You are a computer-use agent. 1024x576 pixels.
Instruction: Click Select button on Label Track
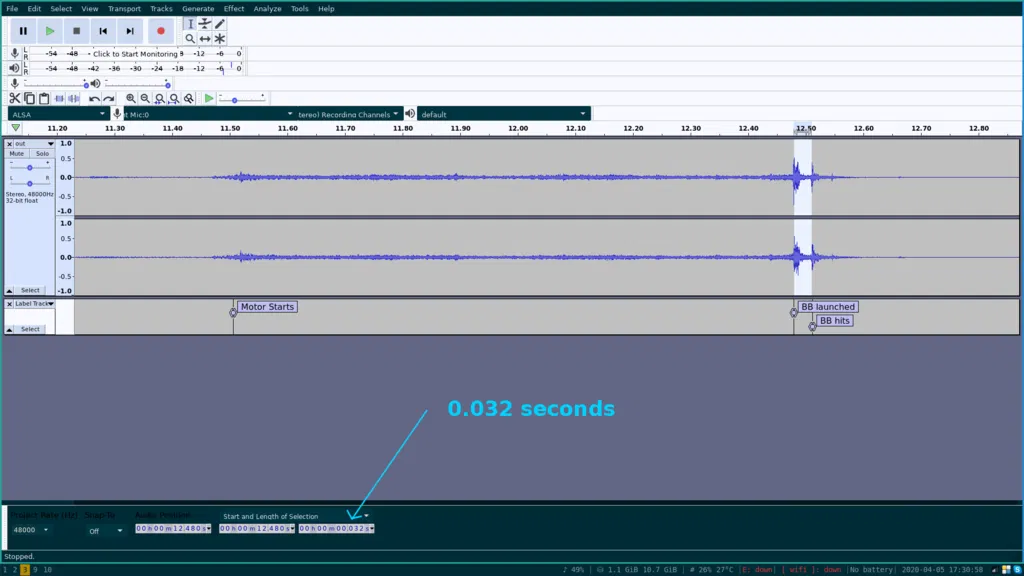30,329
